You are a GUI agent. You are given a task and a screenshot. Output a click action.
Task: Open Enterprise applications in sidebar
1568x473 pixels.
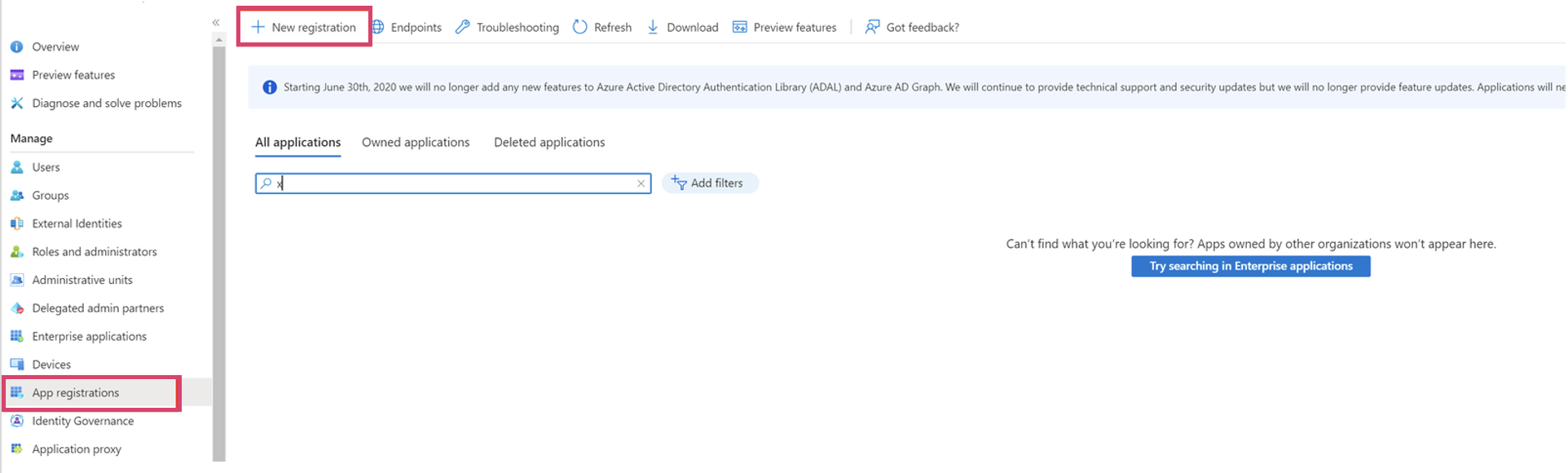pos(89,337)
